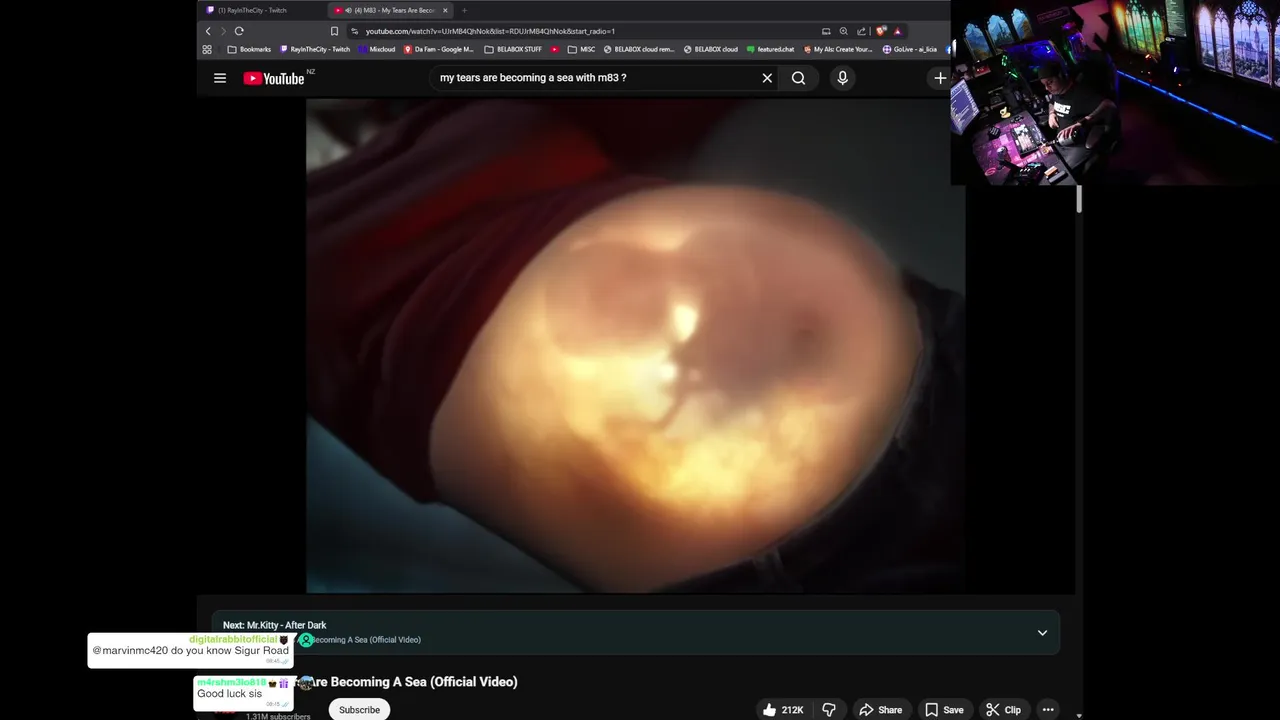Open the Da Fam Google Maps bookmark
The image size is (1280, 720).
point(439,49)
